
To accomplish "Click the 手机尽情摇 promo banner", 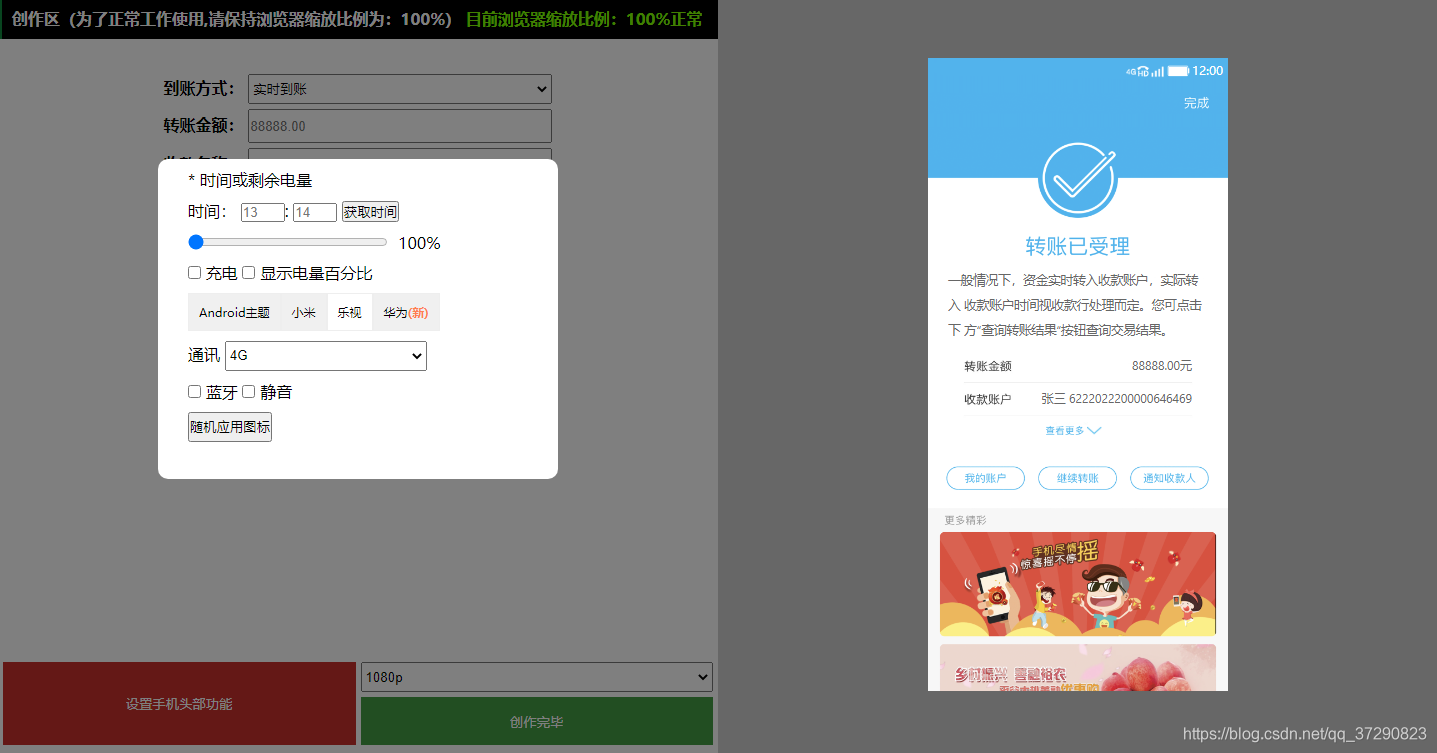I will coord(1078,584).
